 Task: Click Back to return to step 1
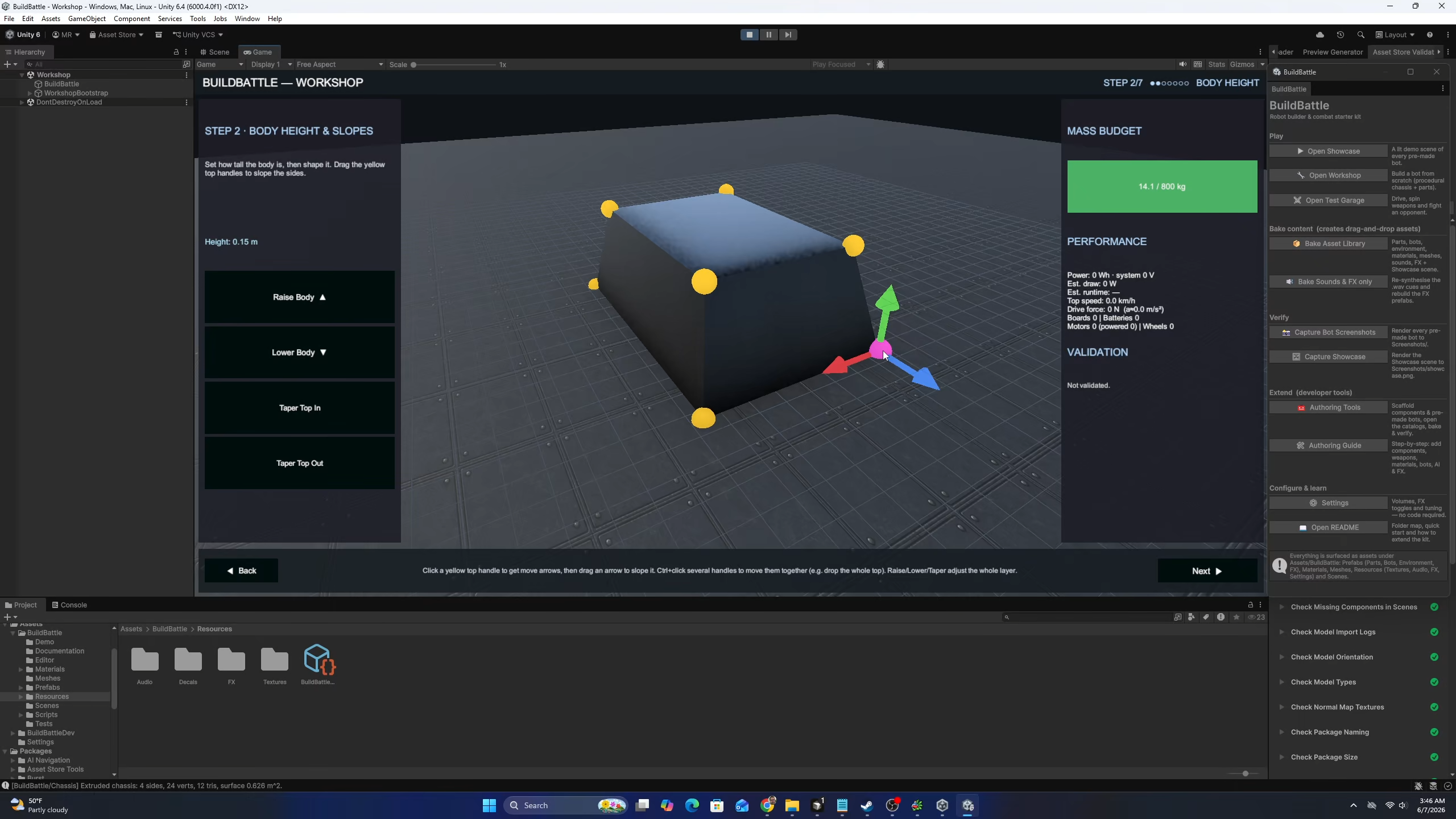coord(241,570)
